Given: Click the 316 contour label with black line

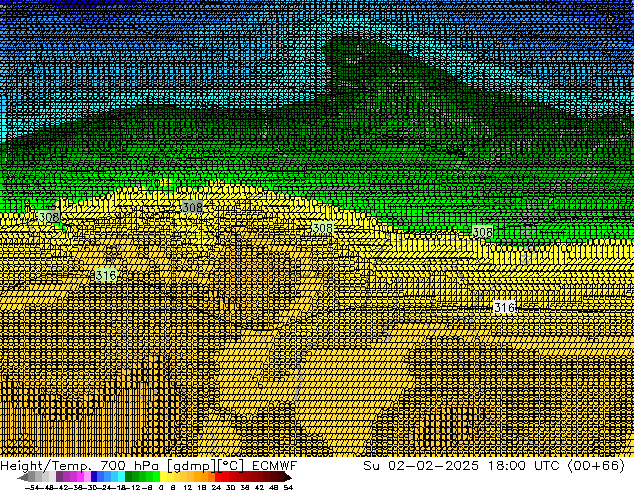Looking at the screenshot, I should [504, 307].
